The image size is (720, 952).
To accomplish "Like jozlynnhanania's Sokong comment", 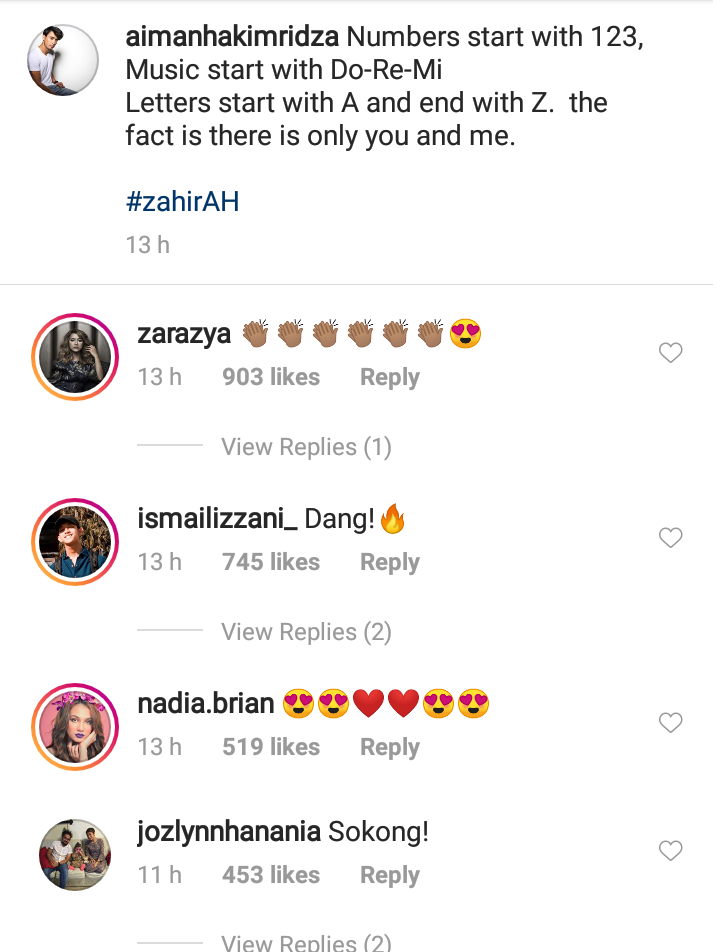I will tap(670, 850).
